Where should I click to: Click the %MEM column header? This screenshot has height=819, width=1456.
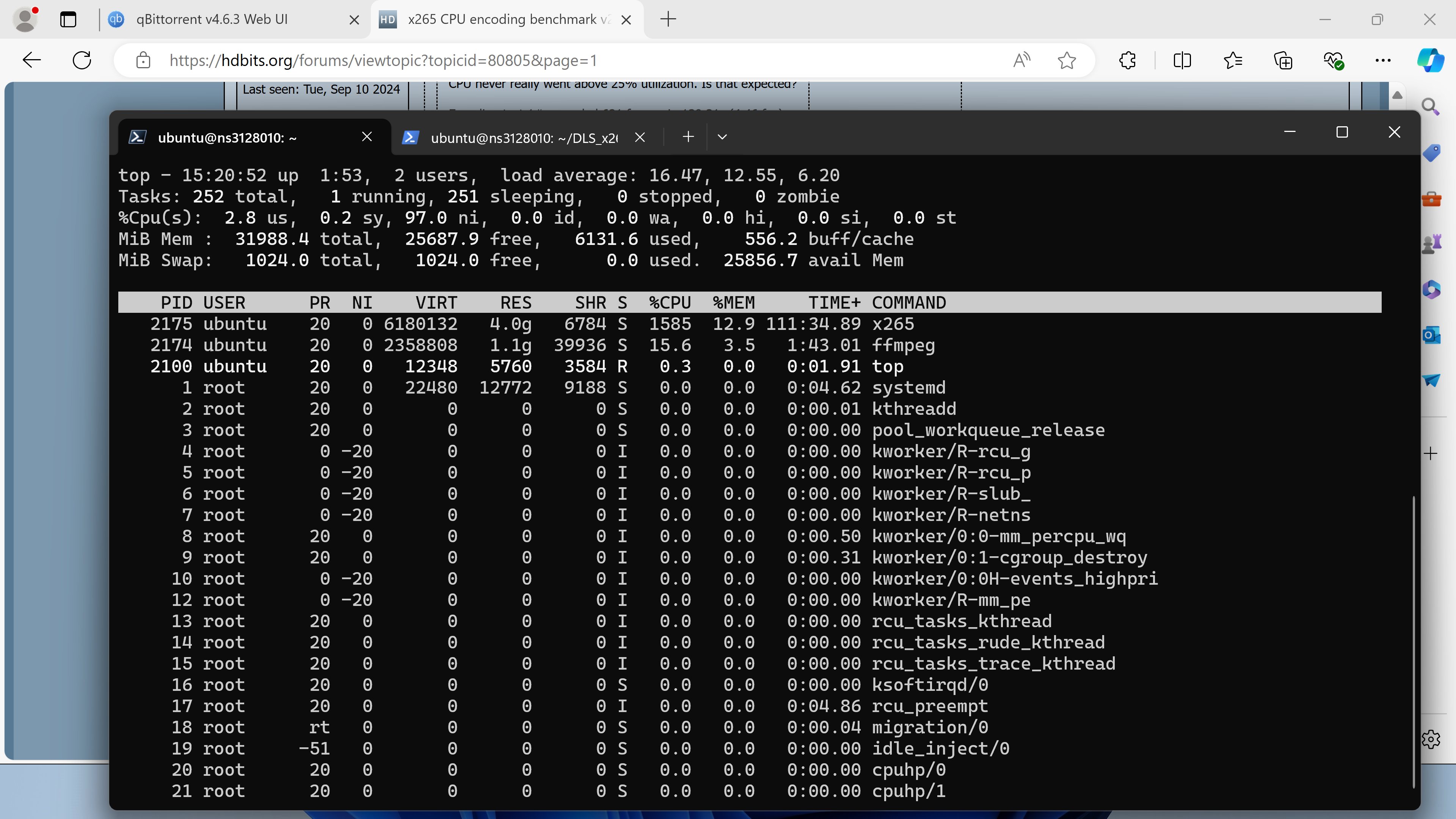734,303
